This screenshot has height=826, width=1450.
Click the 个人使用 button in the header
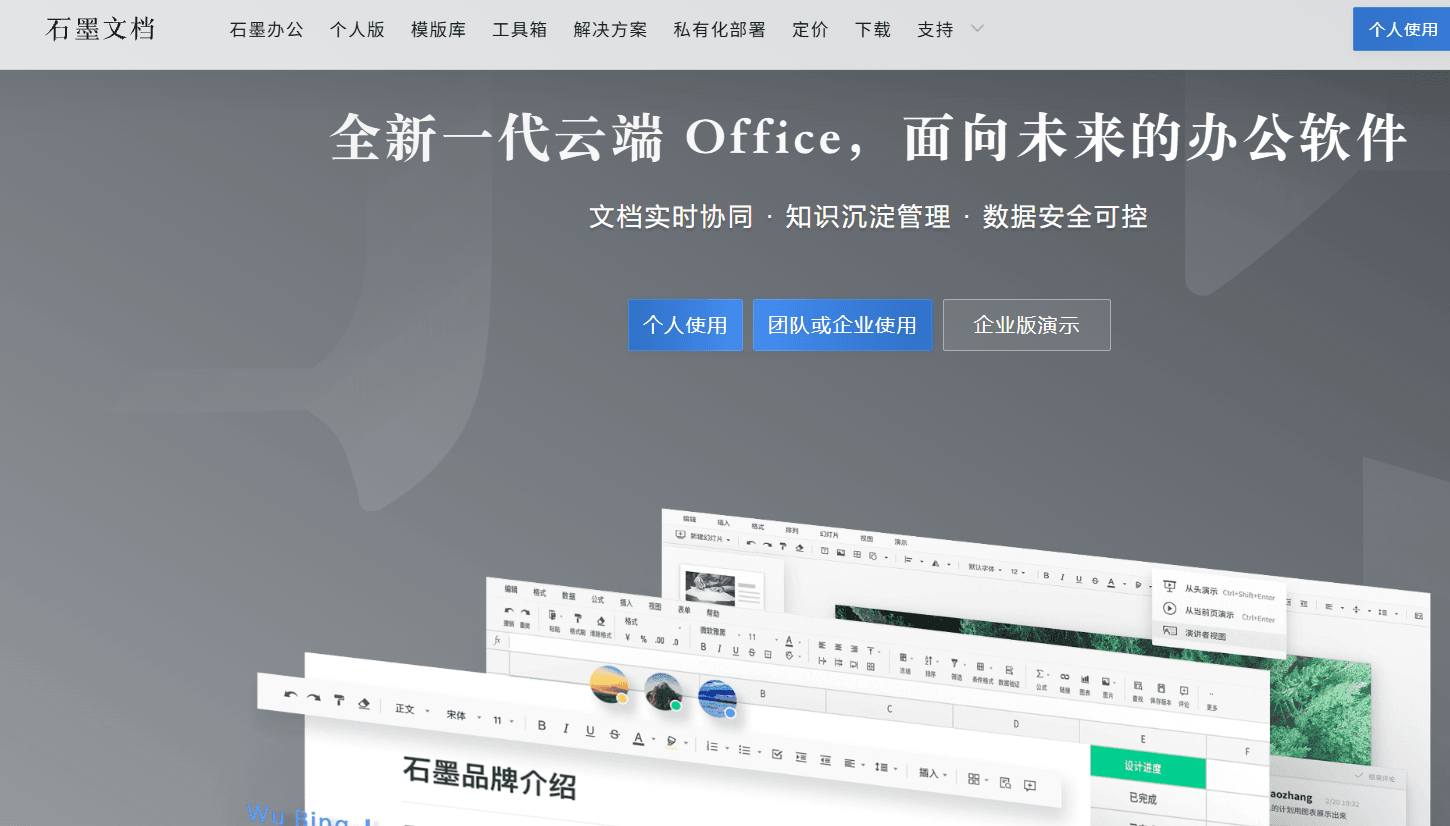pos(1402,29)
